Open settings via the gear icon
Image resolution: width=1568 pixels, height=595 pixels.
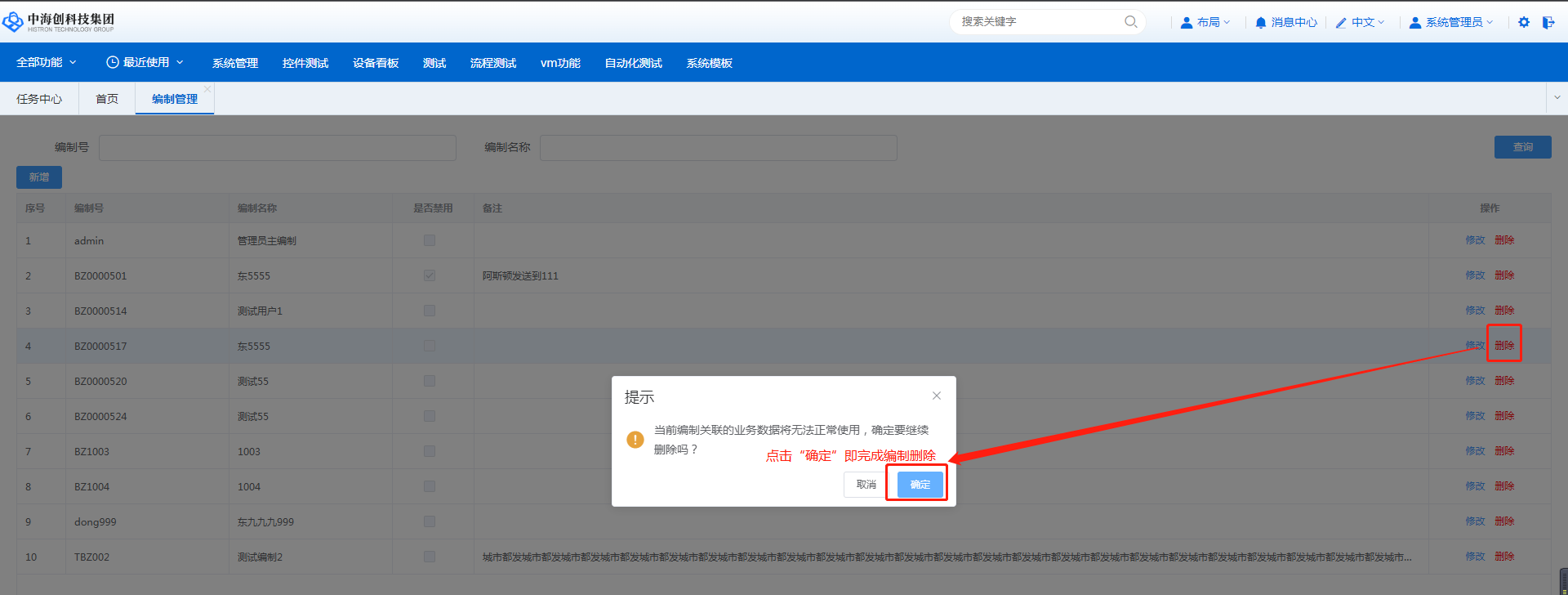1524,23
